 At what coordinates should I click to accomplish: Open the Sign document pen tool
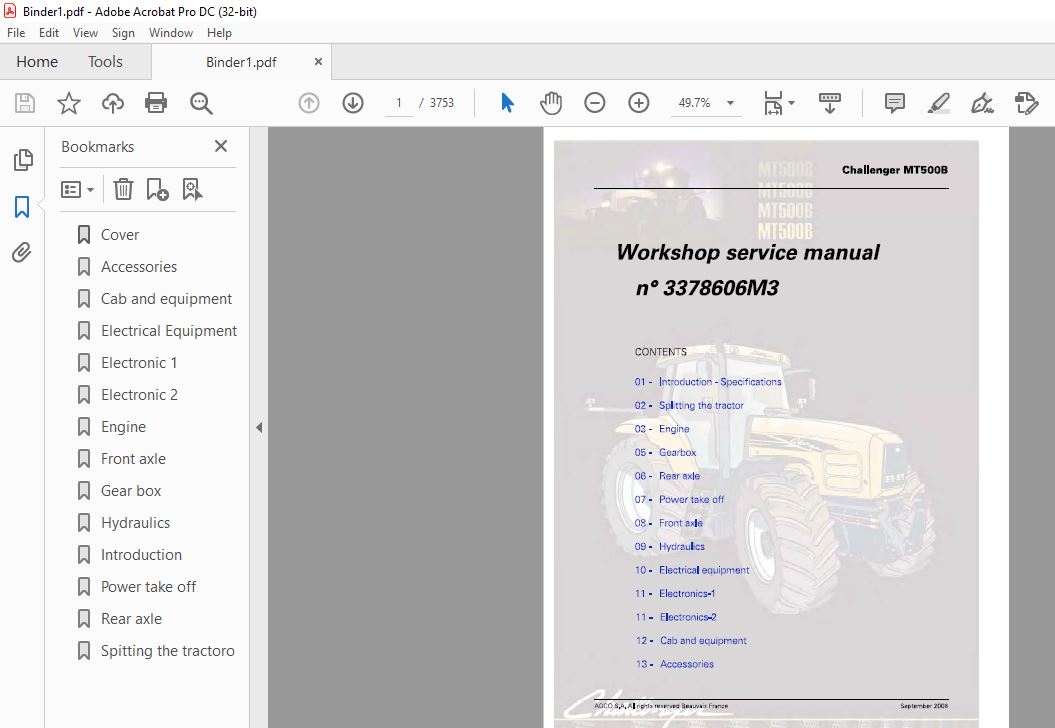(x=982, y=103)
